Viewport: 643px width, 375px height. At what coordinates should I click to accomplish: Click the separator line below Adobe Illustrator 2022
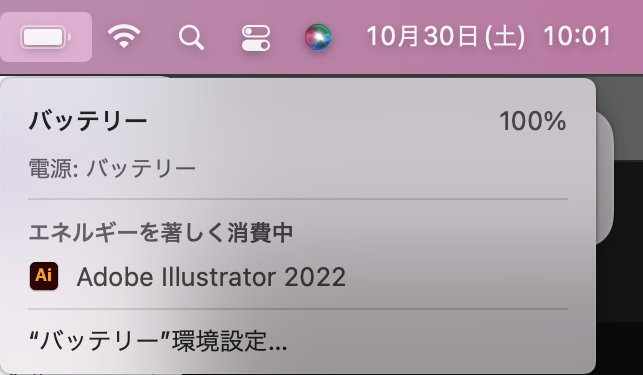coord(298,309)
